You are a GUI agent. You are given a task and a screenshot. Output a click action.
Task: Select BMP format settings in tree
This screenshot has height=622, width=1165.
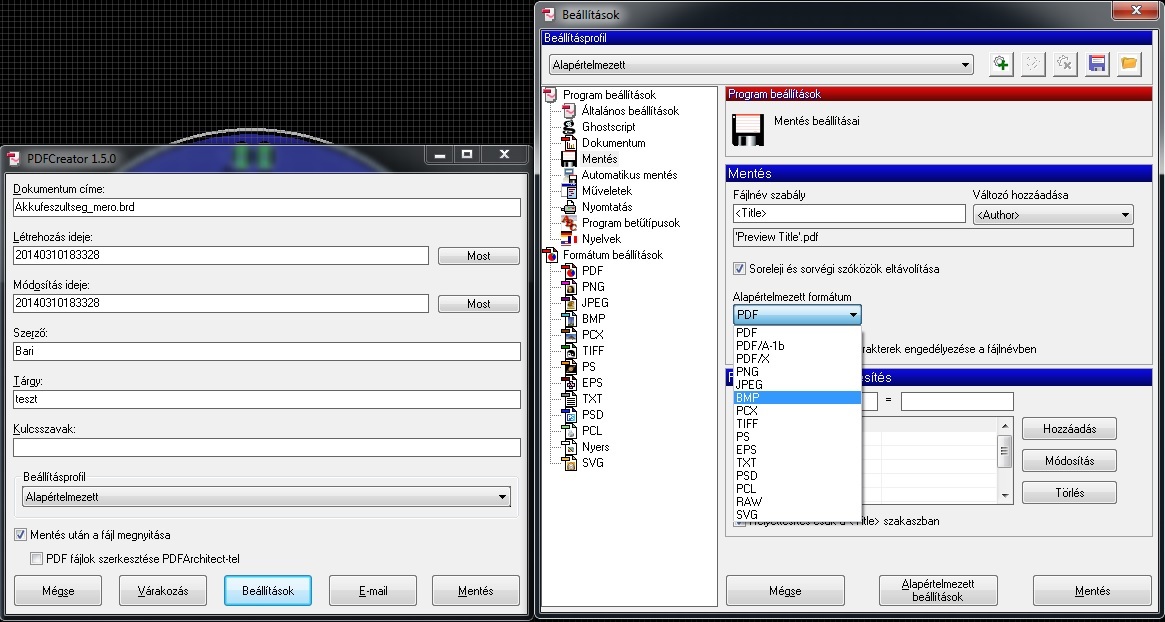[594, 319]
